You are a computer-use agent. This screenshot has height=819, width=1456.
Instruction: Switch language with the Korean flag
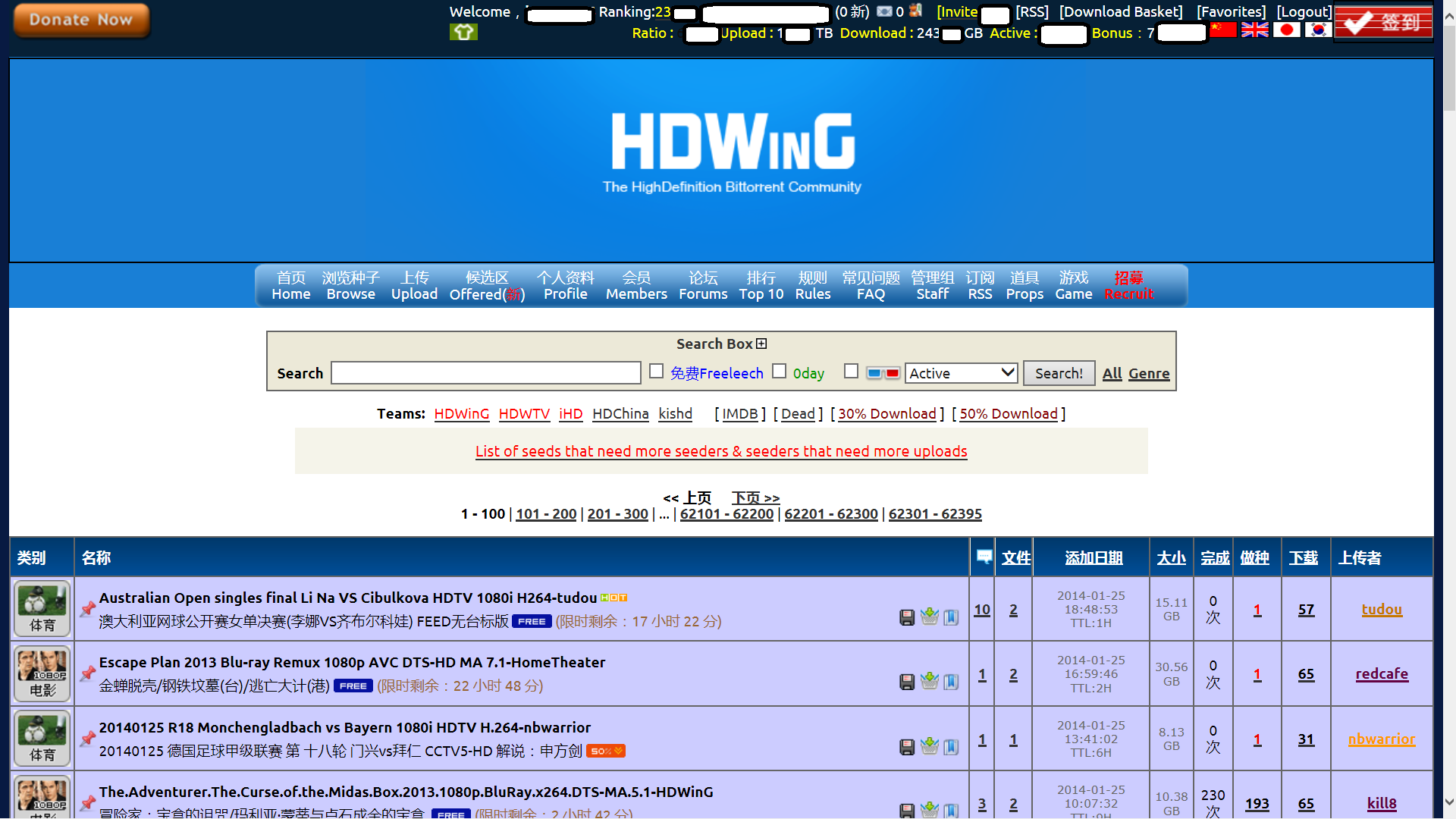pos(1319,30)
